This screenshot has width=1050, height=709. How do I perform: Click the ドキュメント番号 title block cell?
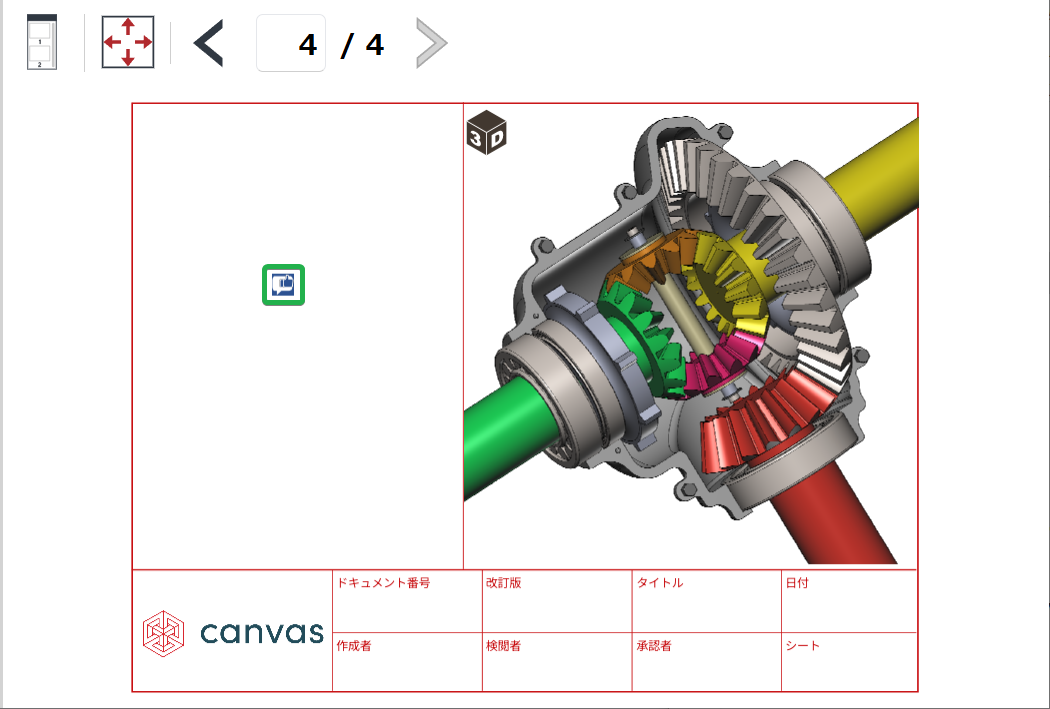point(407,601)
